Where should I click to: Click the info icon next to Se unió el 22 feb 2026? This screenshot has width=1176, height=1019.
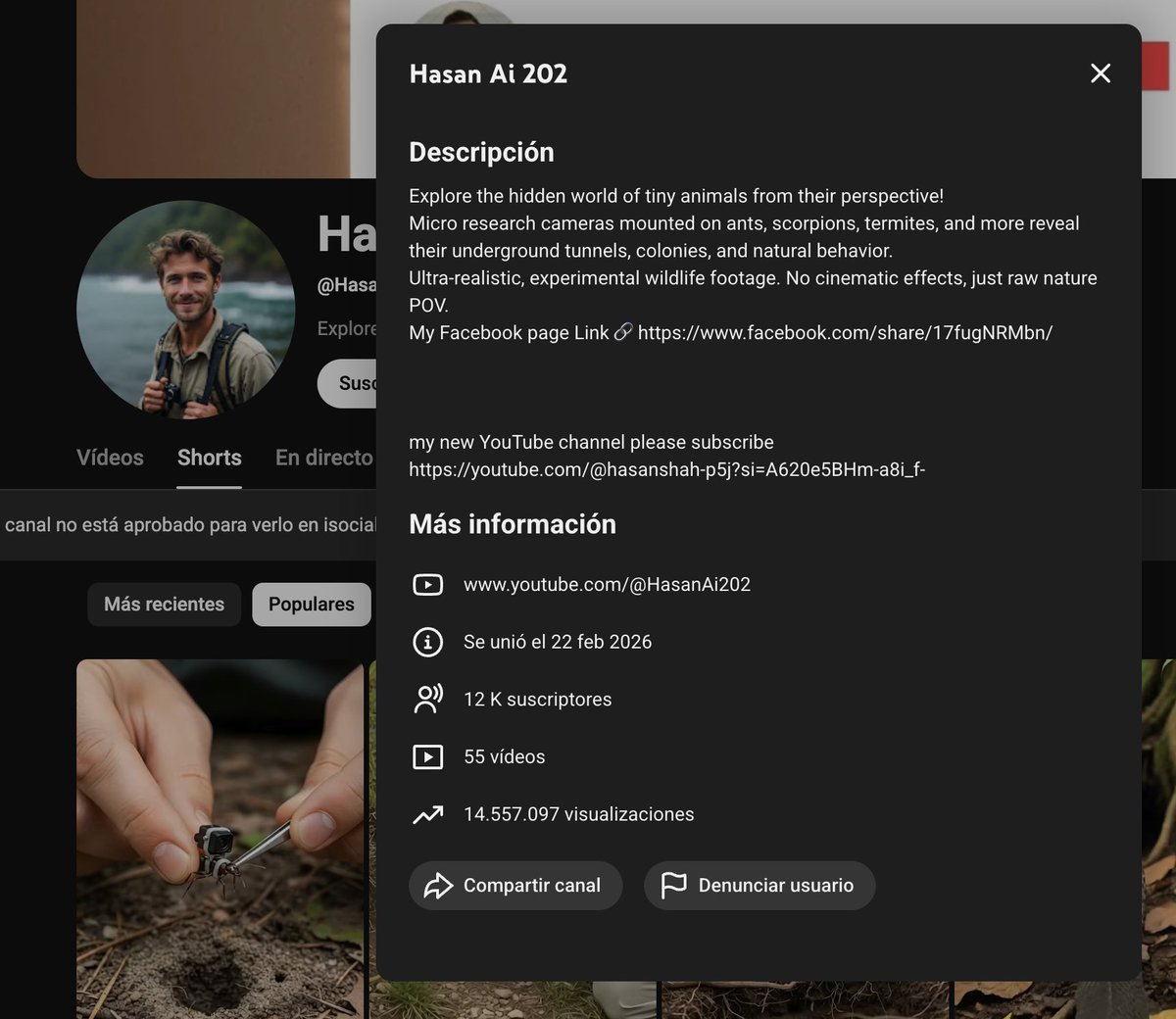click(428, 643)
